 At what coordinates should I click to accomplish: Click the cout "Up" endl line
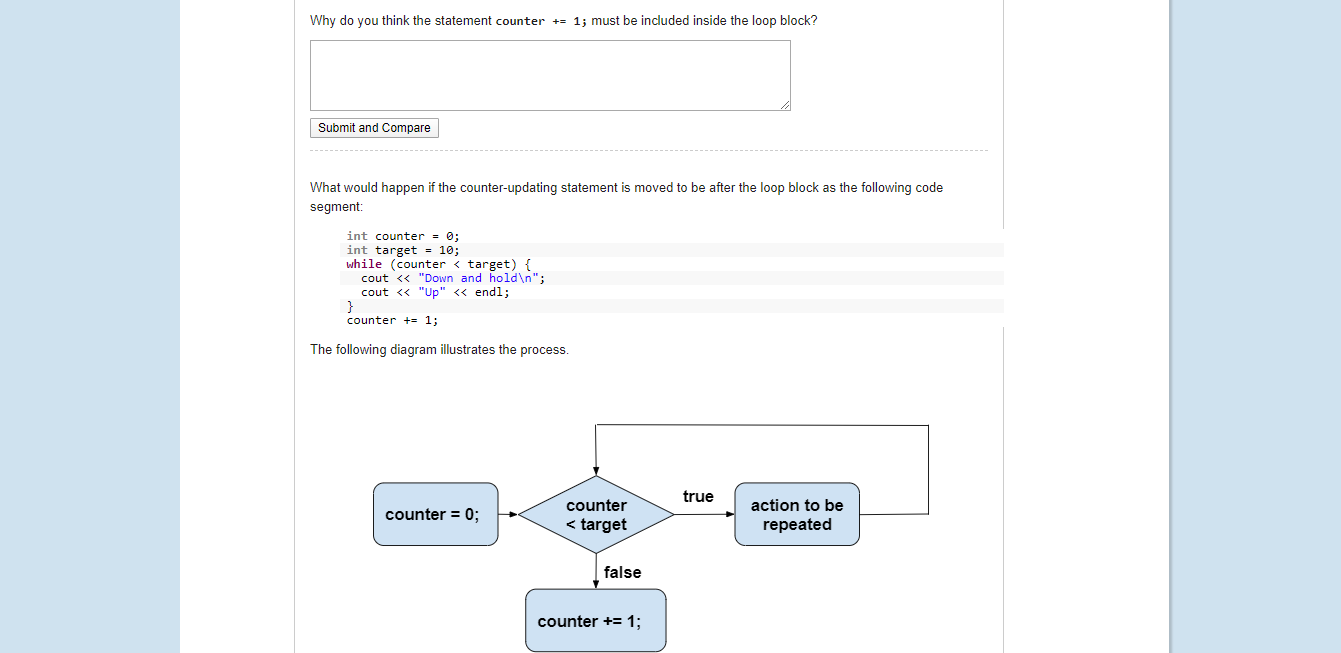click(435, 292)
